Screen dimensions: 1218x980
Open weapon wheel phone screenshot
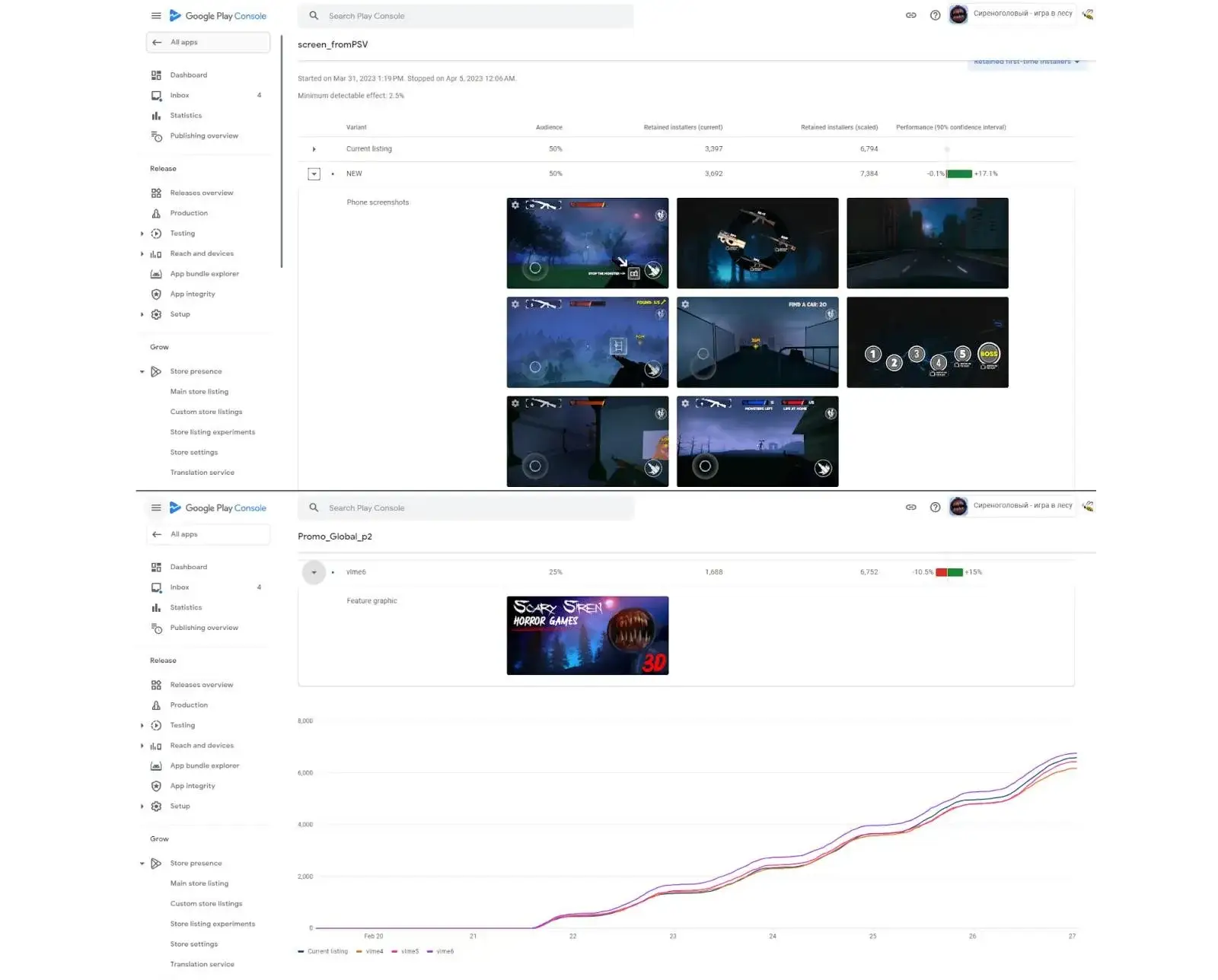coord(757,243)
